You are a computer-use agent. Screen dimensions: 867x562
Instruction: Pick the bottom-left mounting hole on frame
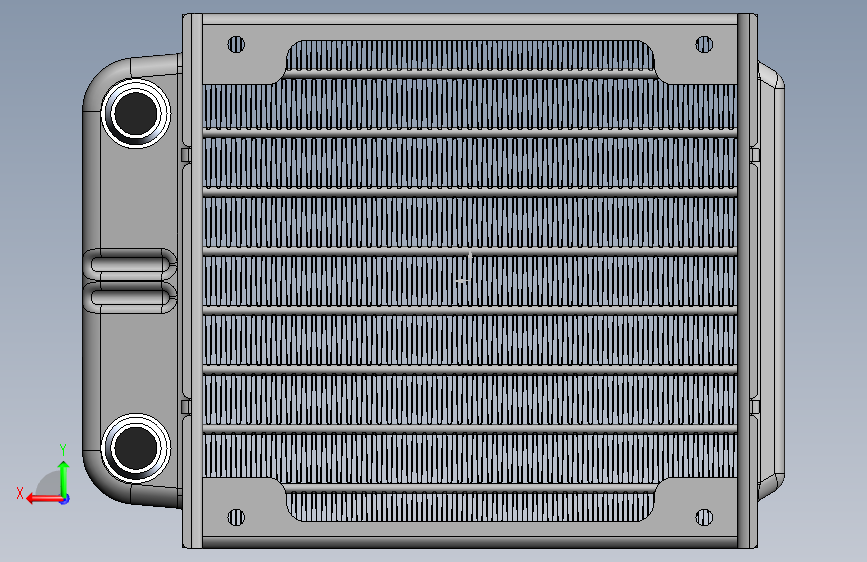tap(236, 517)
